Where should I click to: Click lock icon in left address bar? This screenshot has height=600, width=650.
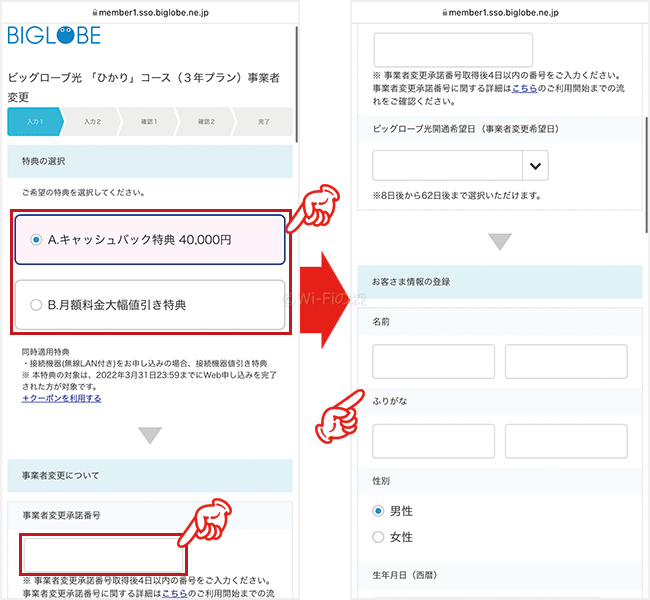pyautogui.click(x=95, y=13)
